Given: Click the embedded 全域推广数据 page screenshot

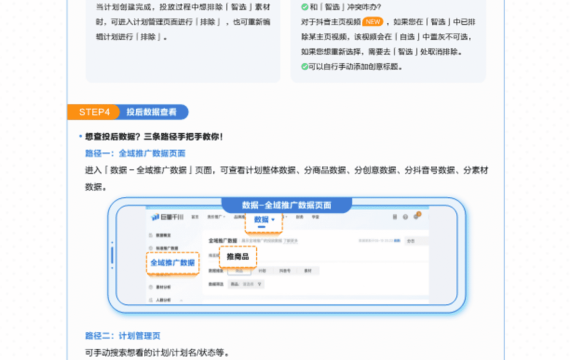Looking at the screenshot, I should tap(287, 255).
